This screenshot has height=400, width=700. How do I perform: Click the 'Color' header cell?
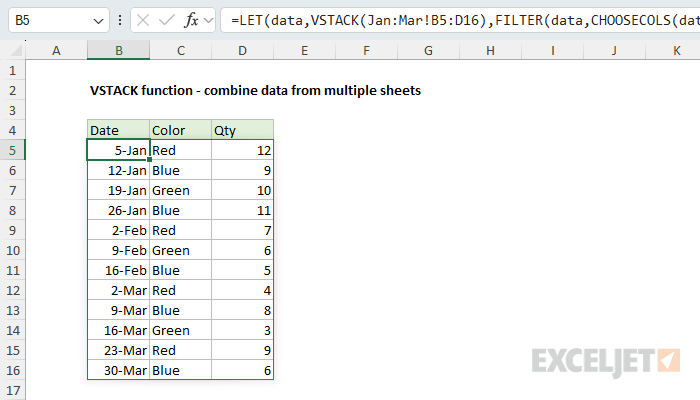click(180, 130)
